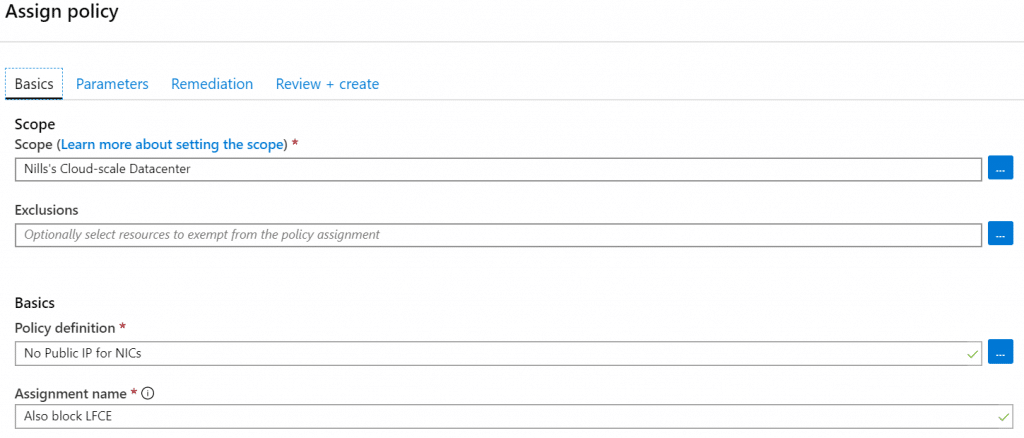Click the green checkmark in Policy definition
1024x438 pixels.
pos(972,354)
